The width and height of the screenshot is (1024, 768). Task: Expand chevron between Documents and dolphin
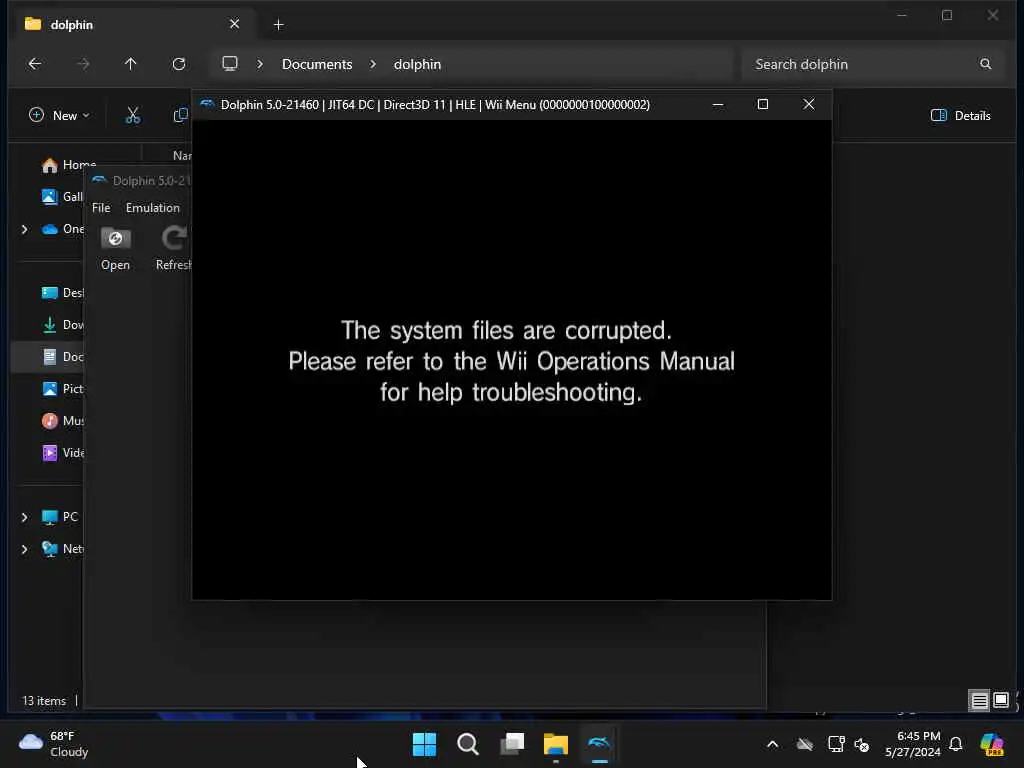pyautogui.click(x=373, y=64)
